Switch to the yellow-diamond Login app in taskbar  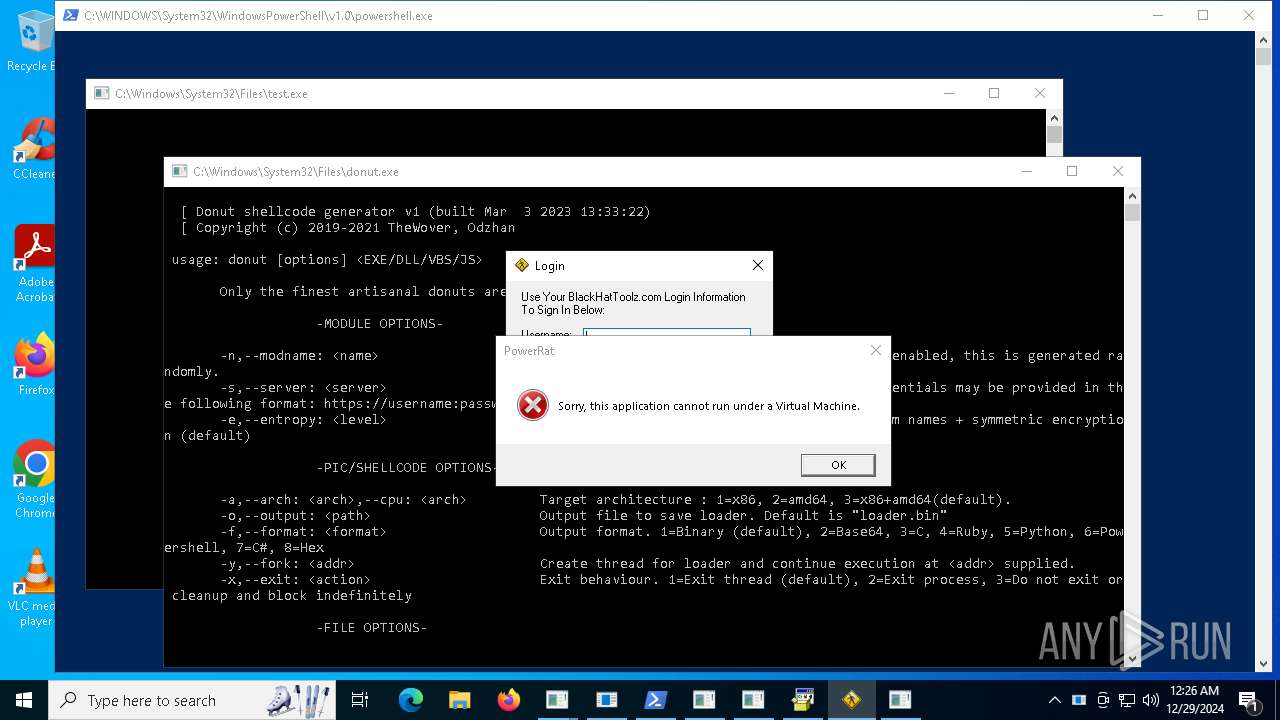[x=851, y=700]
